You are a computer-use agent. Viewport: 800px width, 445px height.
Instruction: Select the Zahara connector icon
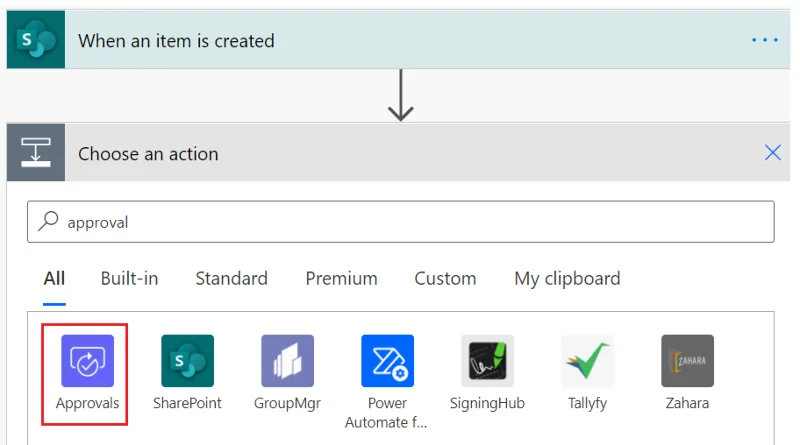point(687,361)
